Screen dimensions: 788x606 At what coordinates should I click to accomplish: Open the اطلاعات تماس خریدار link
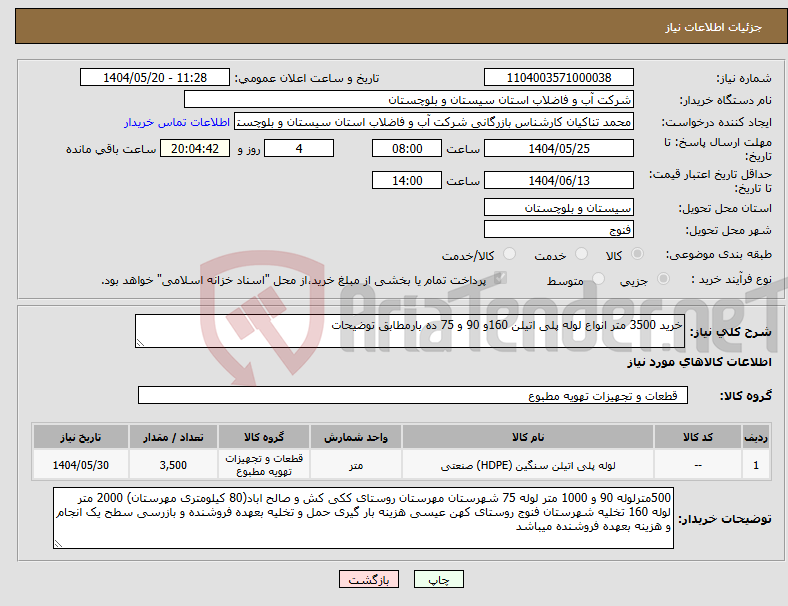[177, 122]
